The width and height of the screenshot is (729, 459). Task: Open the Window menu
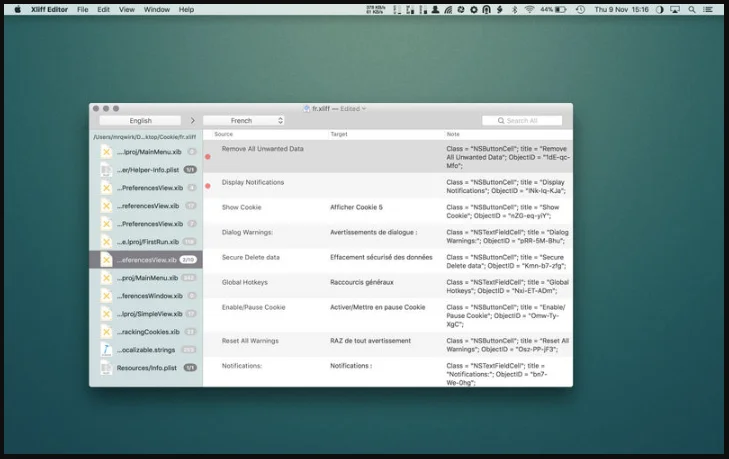point(157,9)
